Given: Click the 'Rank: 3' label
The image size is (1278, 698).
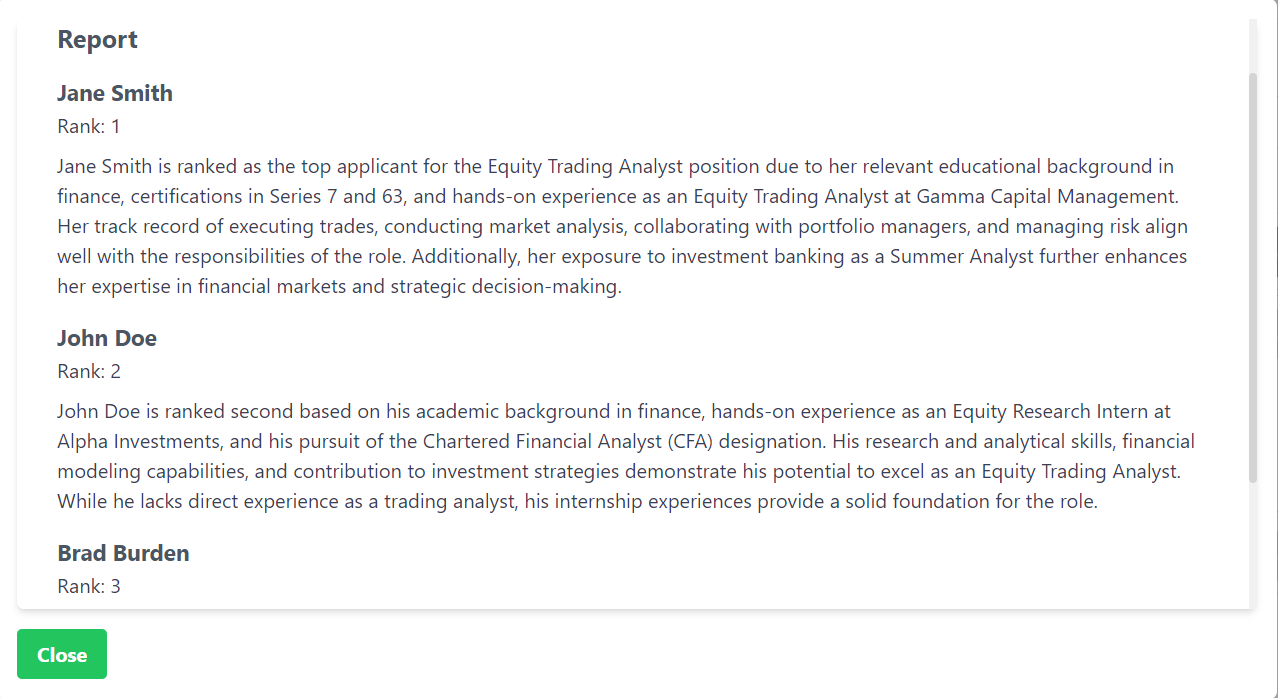Looking at the screenshot, I should point(89,587).
